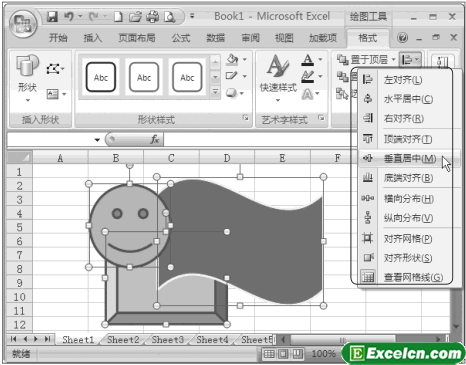Save workbook from quick access toolbar
The width and height of the screenshot is (466, 365).
(52, 16)
